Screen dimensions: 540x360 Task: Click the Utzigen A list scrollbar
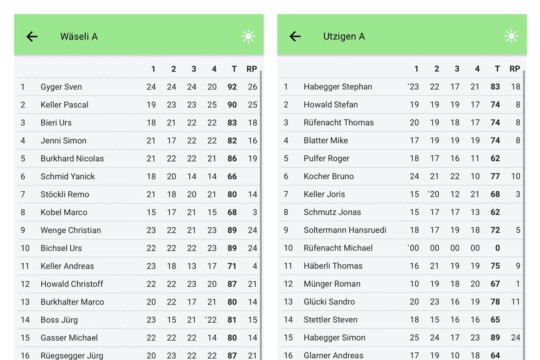click(x=524, y=215)
